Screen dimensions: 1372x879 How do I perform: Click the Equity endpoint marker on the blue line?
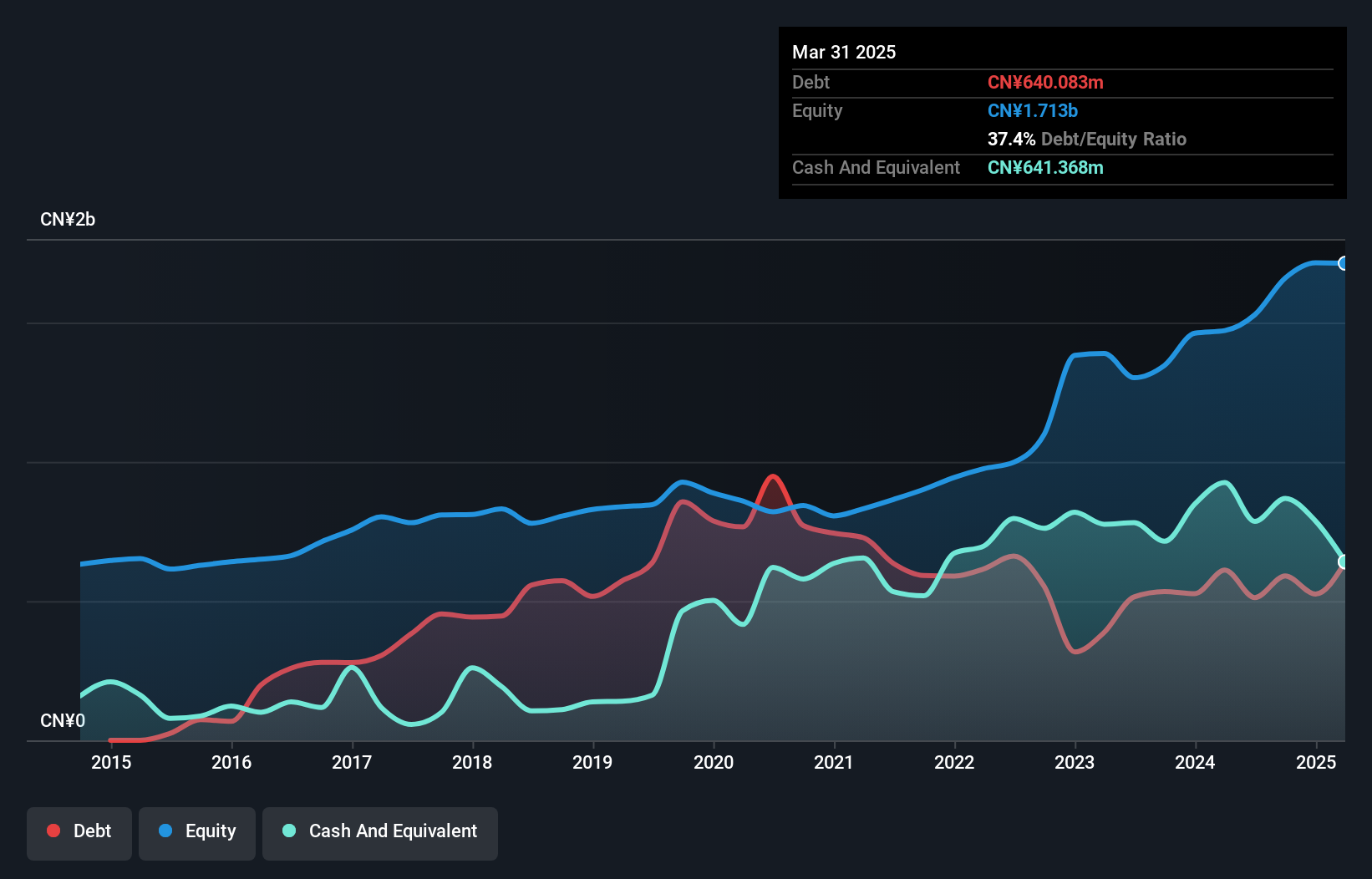pyautogui.click(x=1344, y=263)
